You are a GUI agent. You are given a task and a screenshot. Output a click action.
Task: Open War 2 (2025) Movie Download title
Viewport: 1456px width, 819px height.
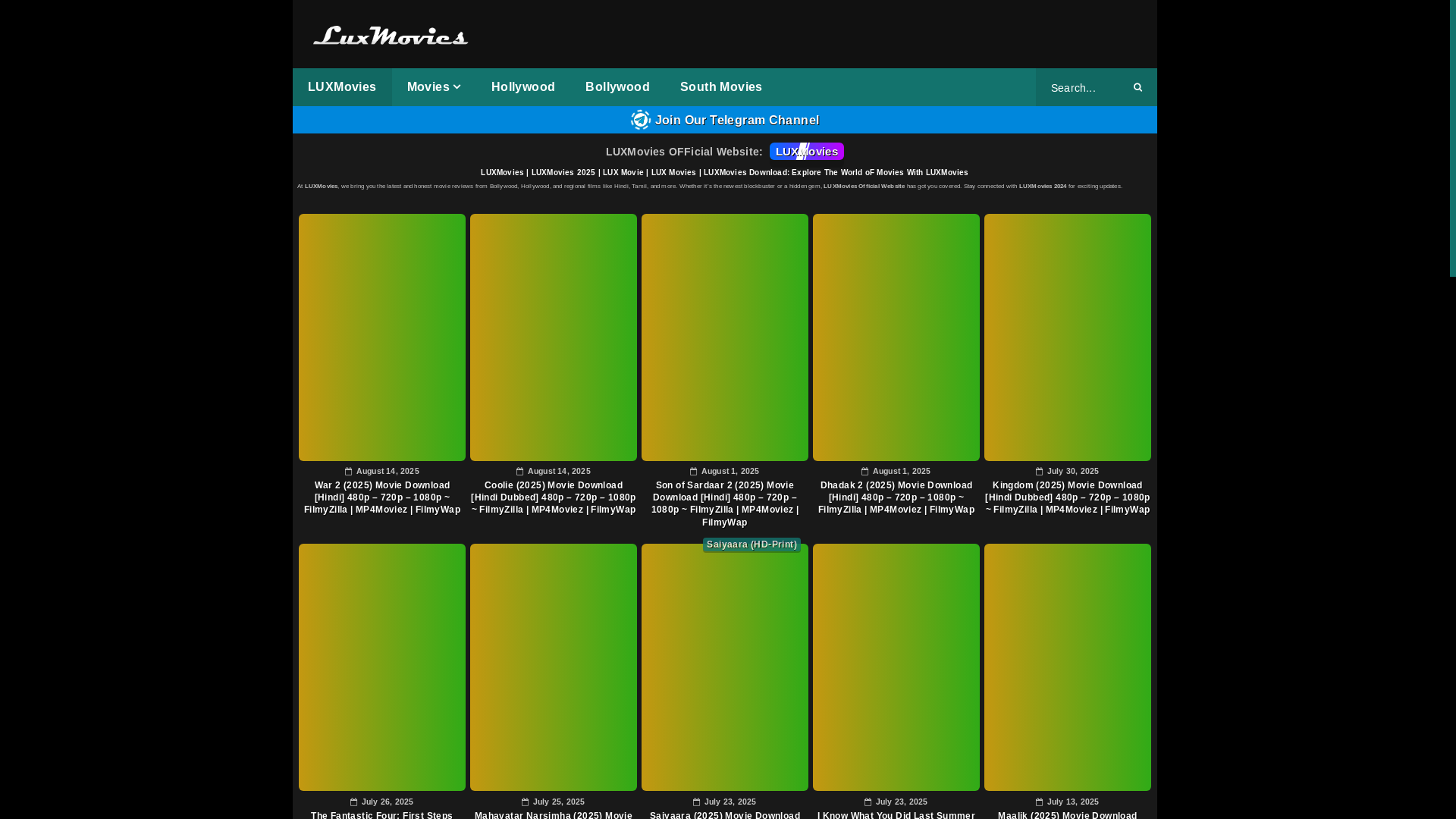(x=382, y=497)
